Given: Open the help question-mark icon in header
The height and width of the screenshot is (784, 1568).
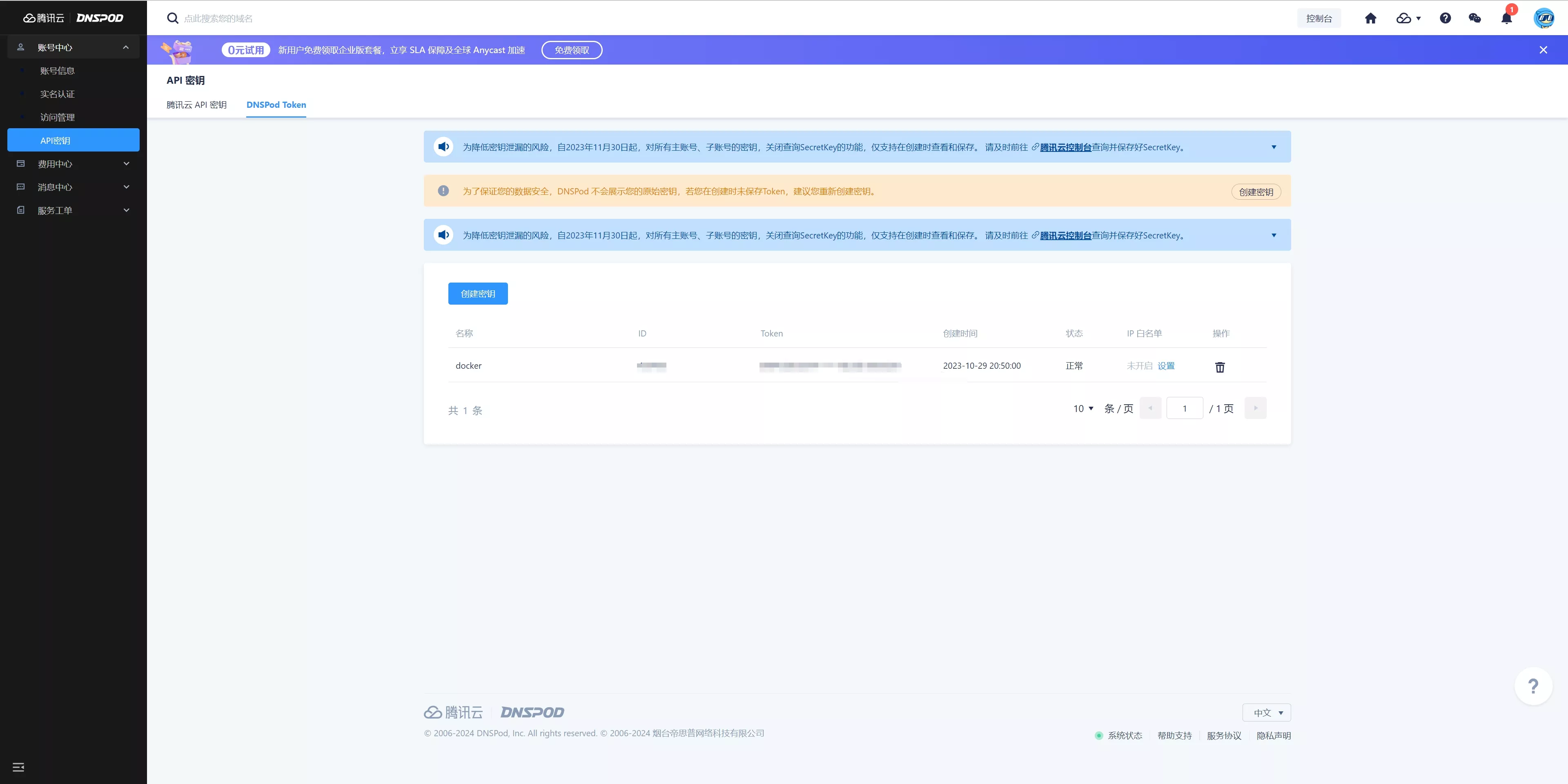Looking at the screenshot, I should 1445,18.
